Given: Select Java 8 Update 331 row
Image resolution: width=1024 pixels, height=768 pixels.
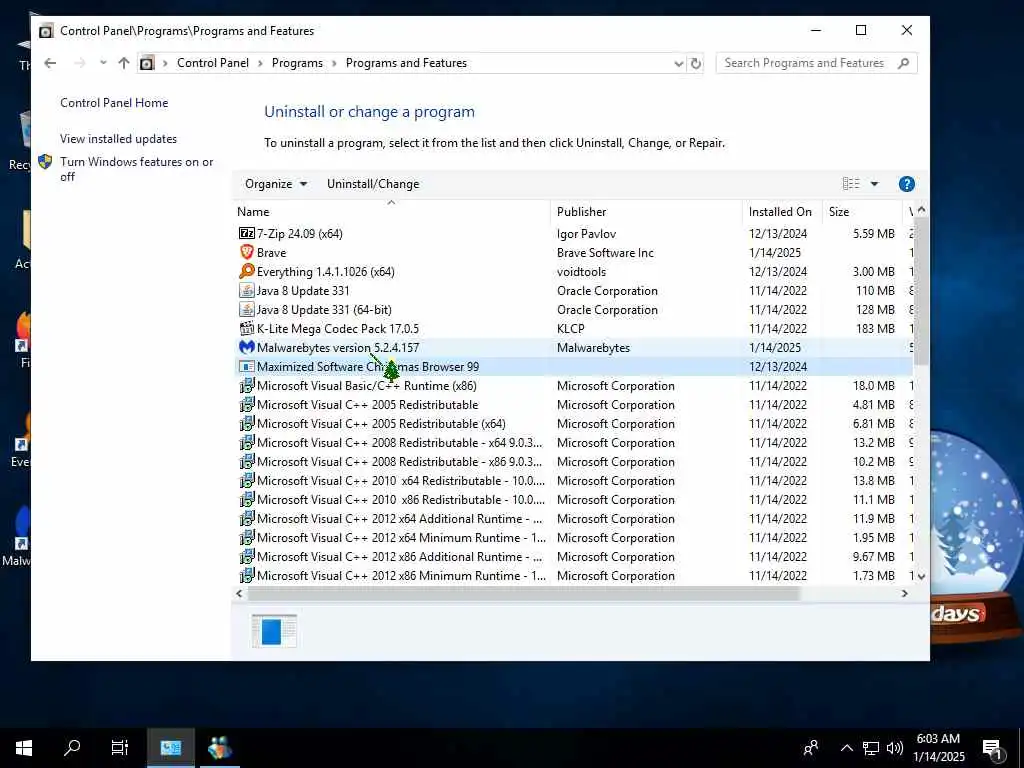Looking at the screenshot, I should 575,291.
